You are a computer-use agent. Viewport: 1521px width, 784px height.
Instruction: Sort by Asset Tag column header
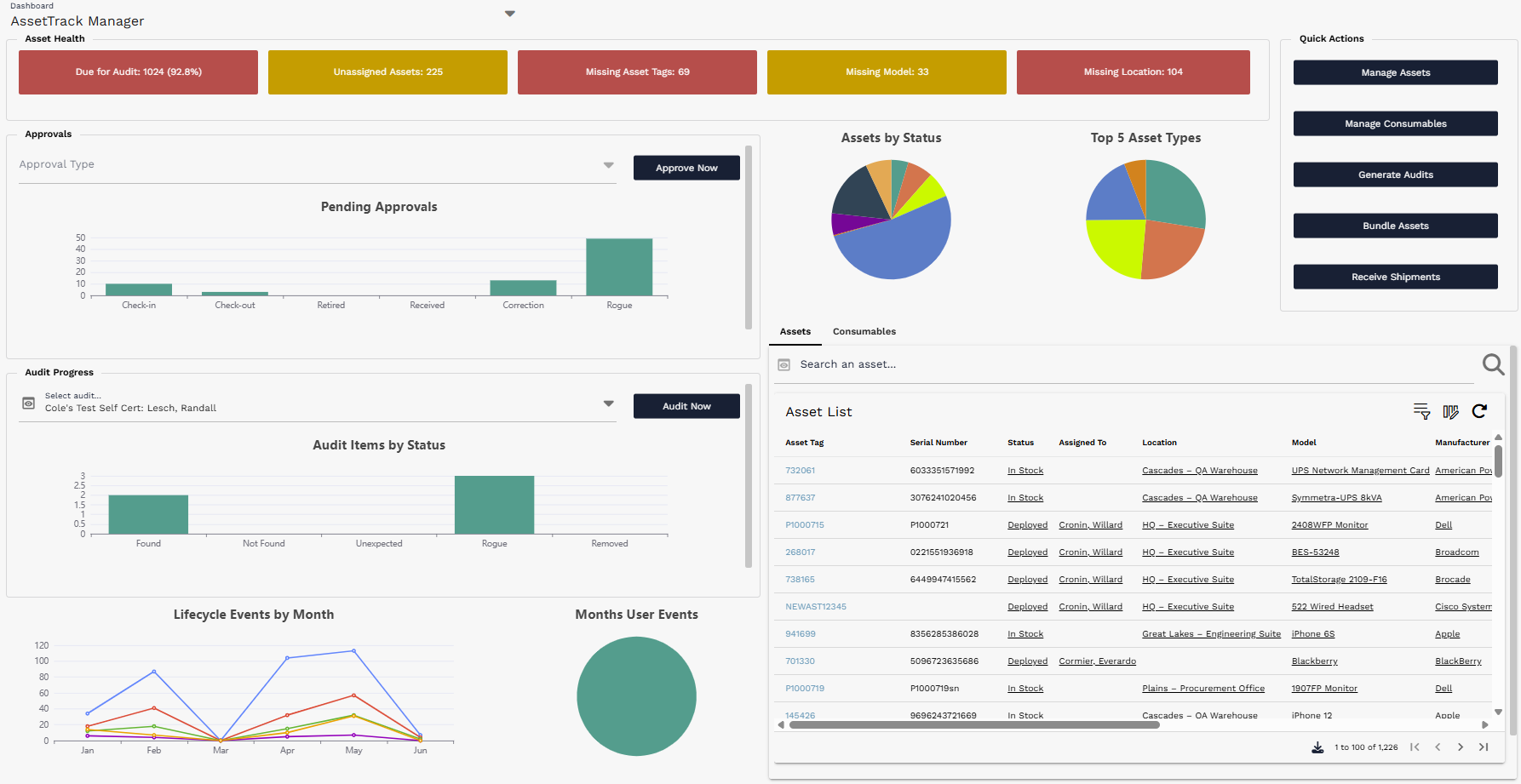point(804,443)
